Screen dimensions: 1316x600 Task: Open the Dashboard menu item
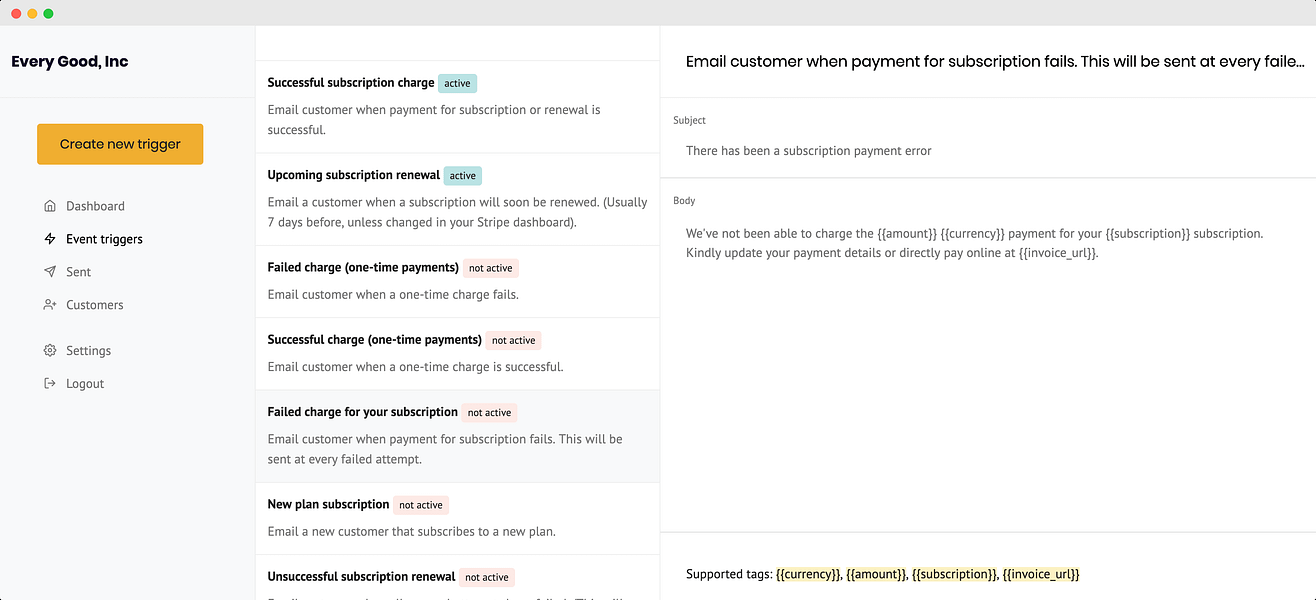[95, 206]
